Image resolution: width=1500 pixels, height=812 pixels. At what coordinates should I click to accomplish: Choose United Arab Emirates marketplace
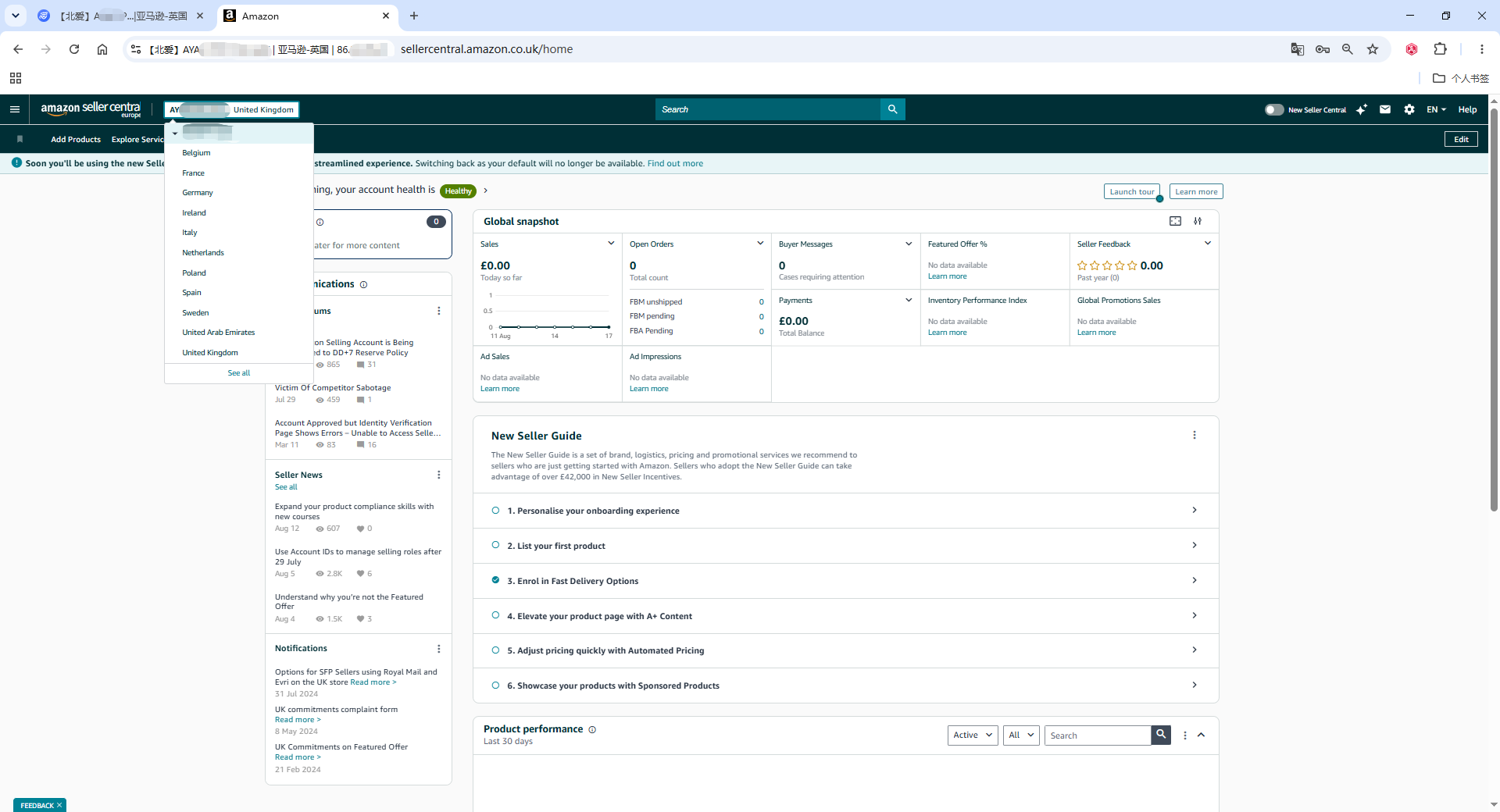[219, 333]
